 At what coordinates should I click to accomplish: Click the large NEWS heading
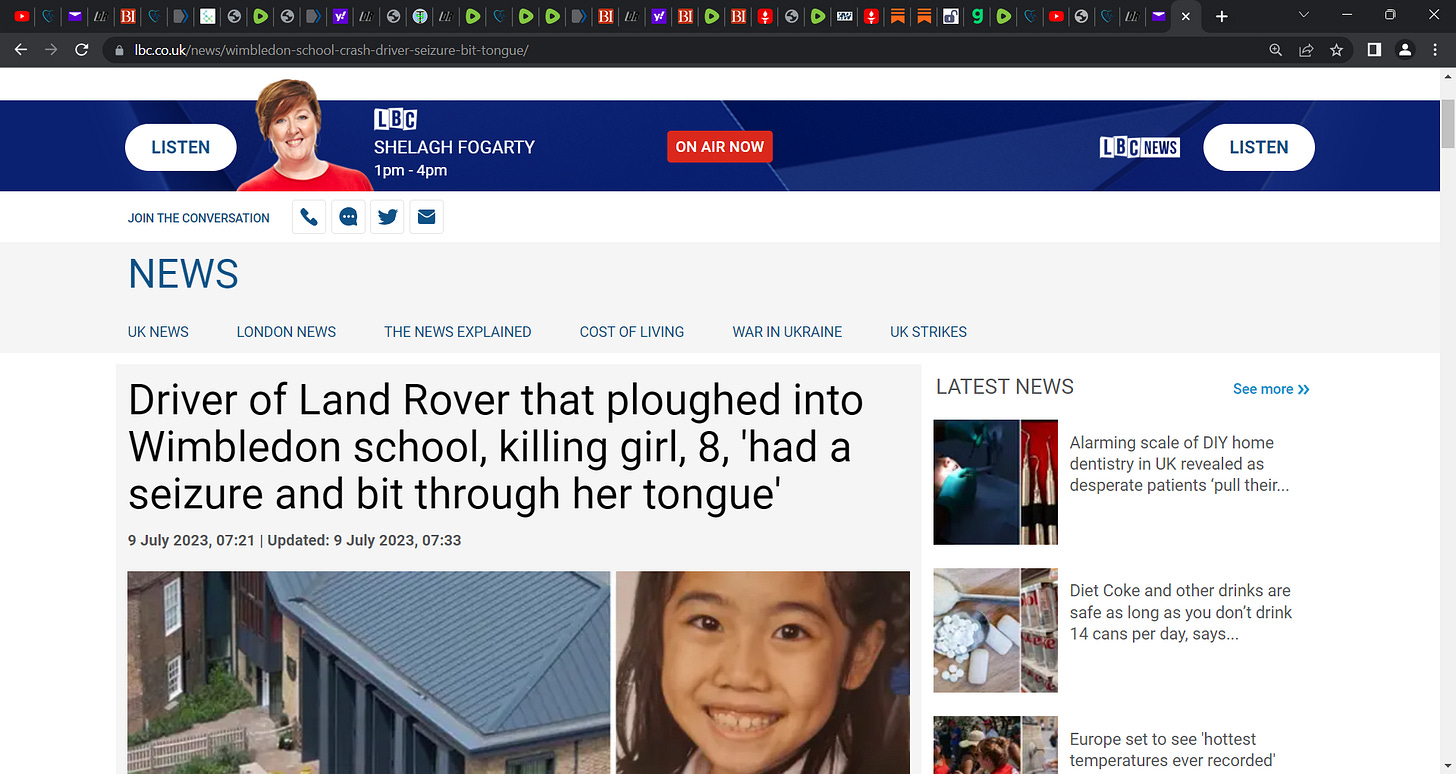click(x=183, y=274)
